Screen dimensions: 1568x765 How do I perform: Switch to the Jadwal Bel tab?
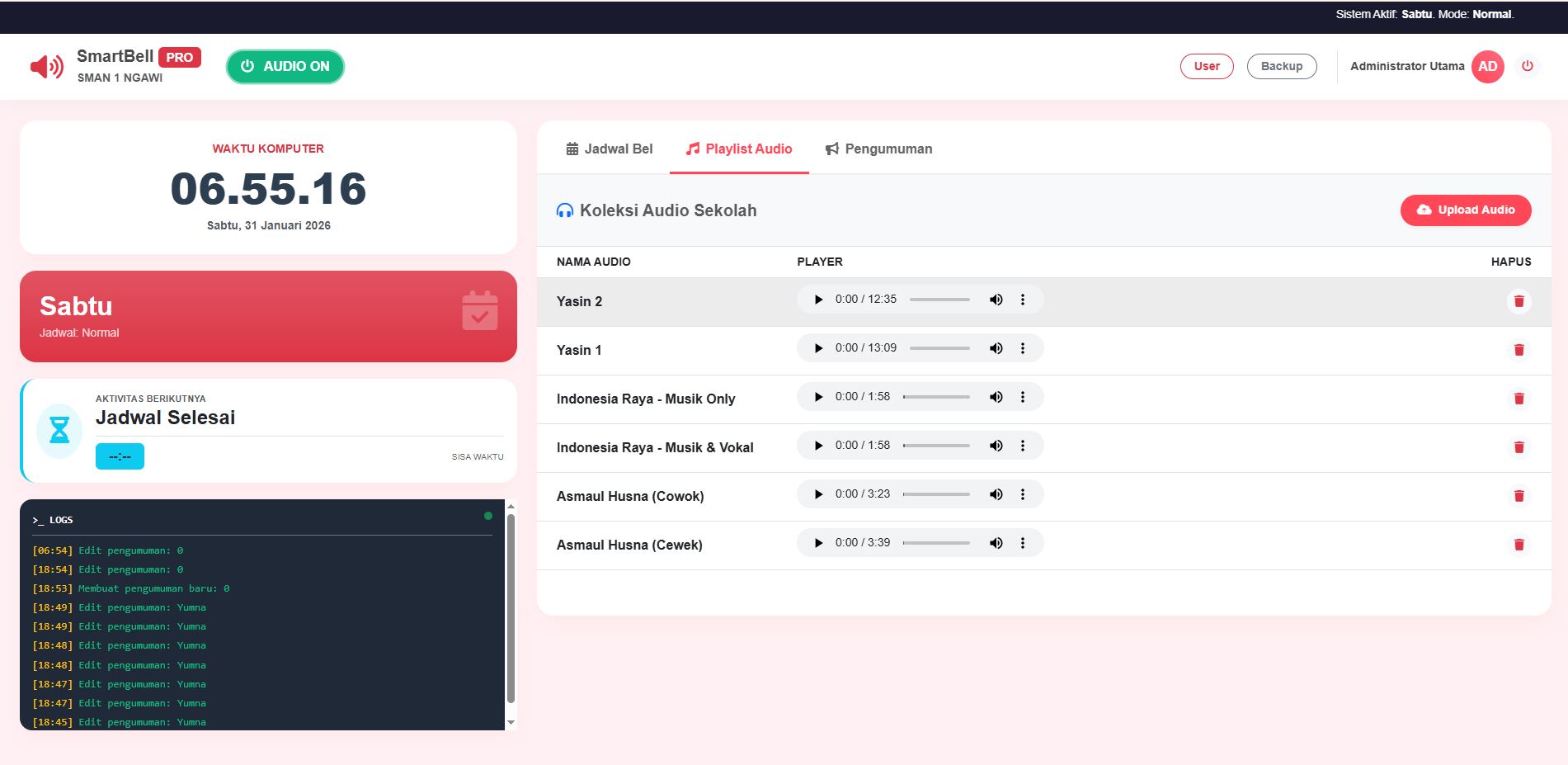tap(609, 149)
